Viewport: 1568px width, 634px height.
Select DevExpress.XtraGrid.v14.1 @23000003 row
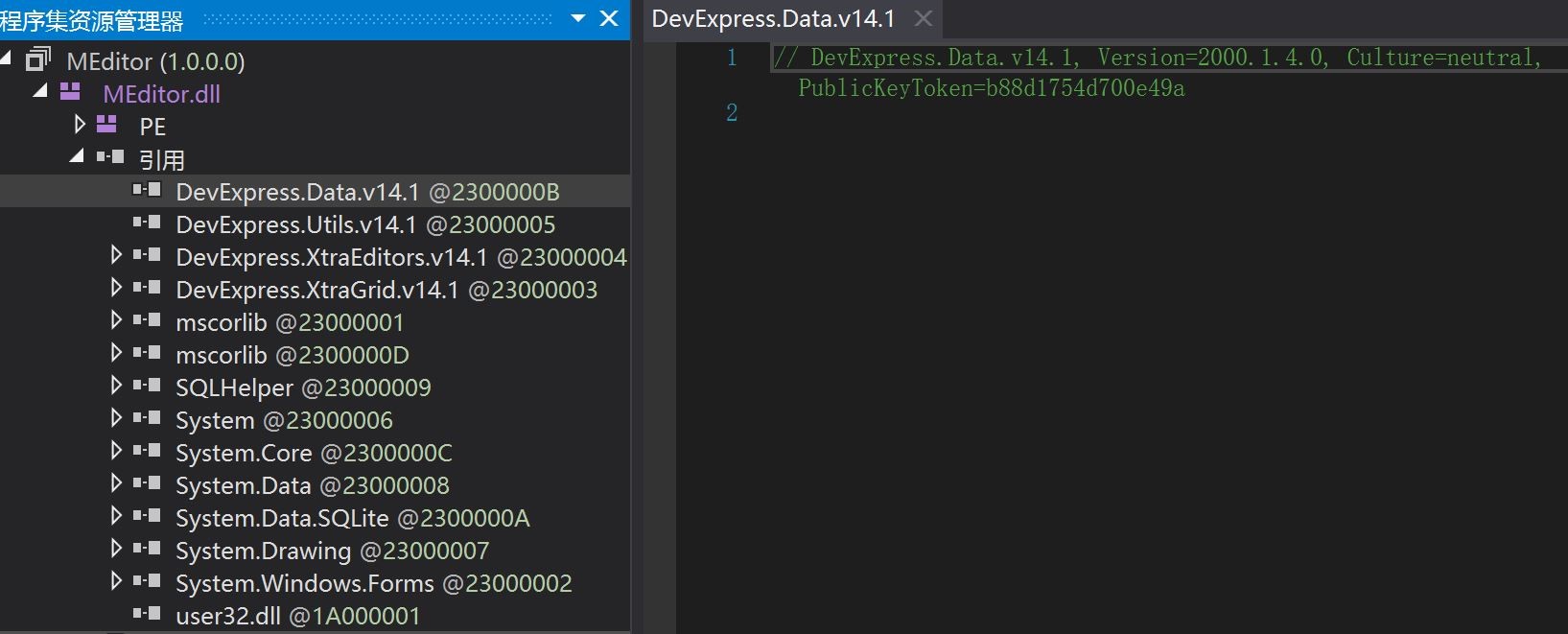click(x=386, y=290)
